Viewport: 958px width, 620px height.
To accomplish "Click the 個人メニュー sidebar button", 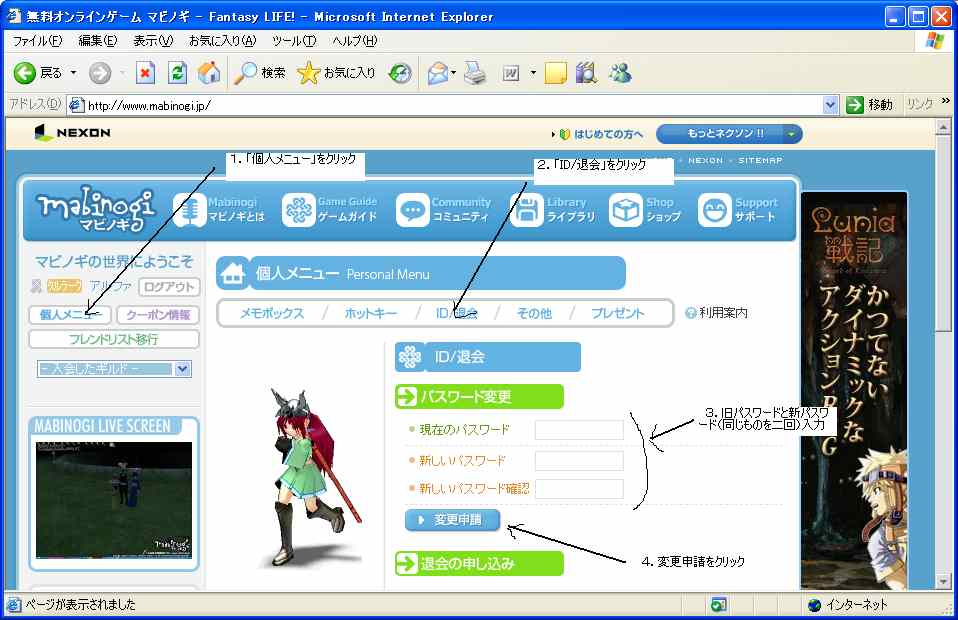I will (x=70, y=315).
